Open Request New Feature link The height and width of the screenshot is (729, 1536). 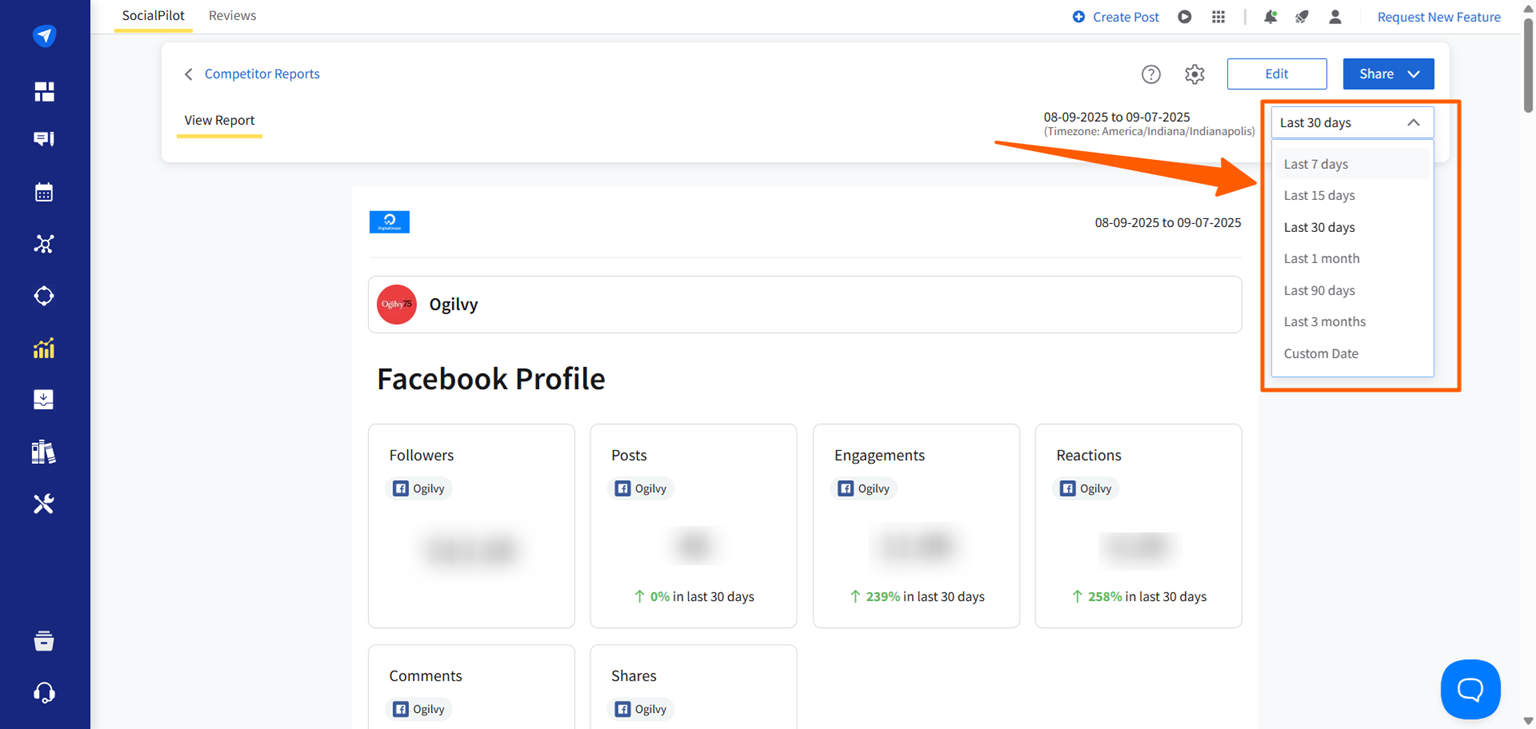point(1439,17)
